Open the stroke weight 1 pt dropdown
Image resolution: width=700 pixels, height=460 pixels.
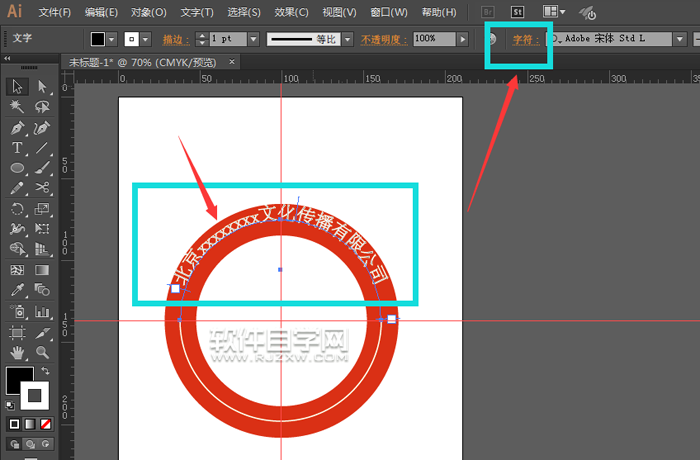pos(252,39)
